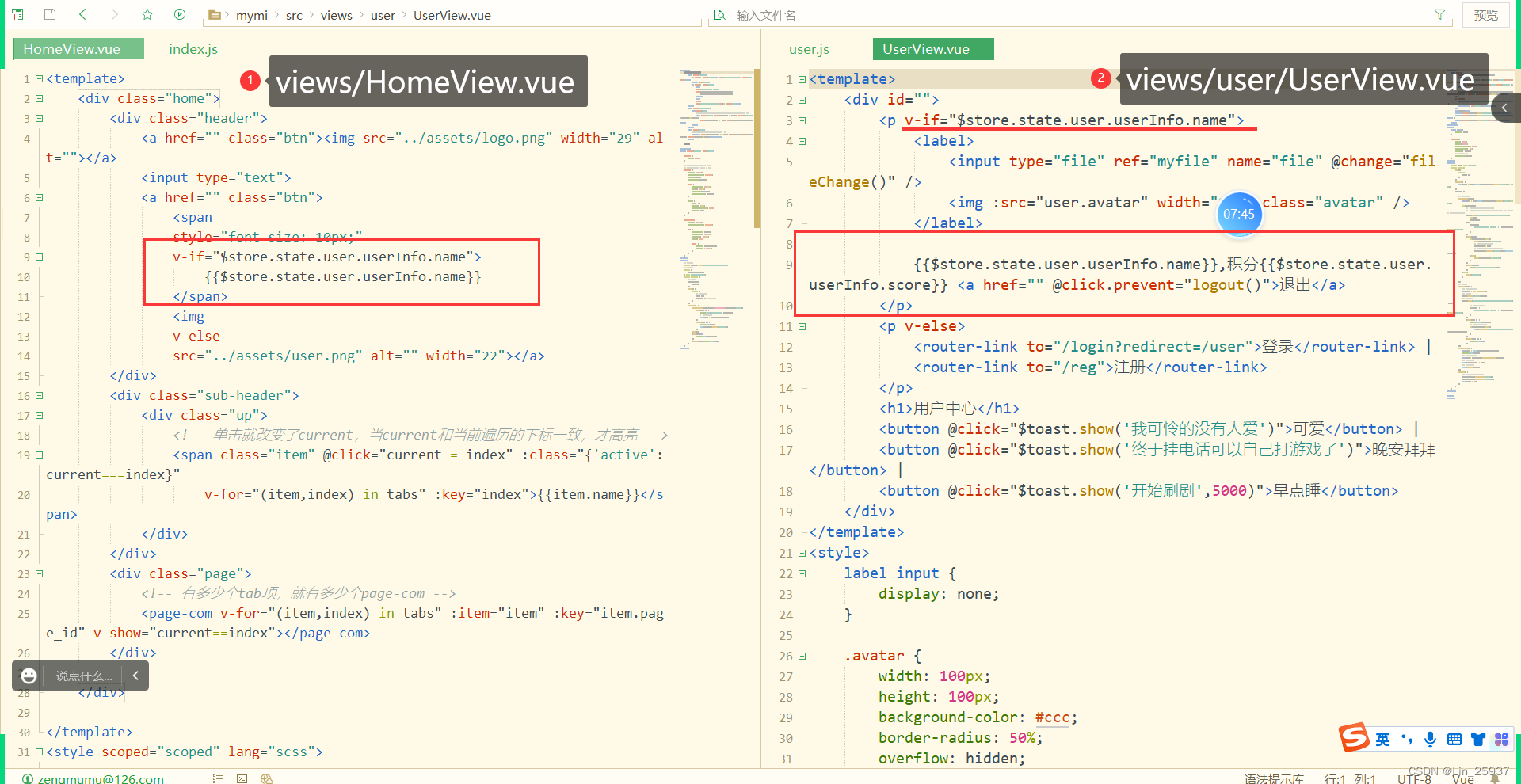The image size is (1521, 784).
Task: Click the 预览 preview button
Action: [1485, 15]
